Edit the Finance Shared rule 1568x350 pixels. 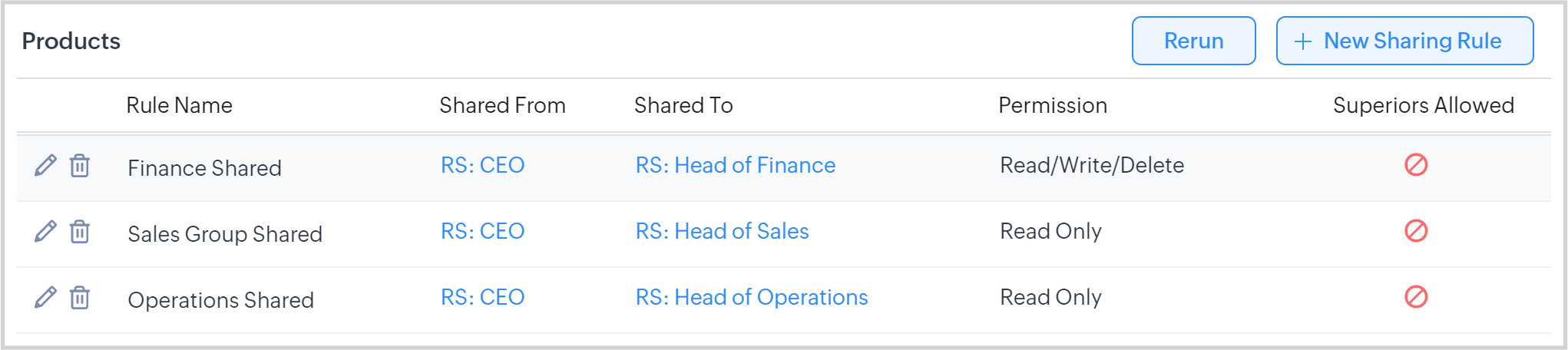(x=45, y=165)
